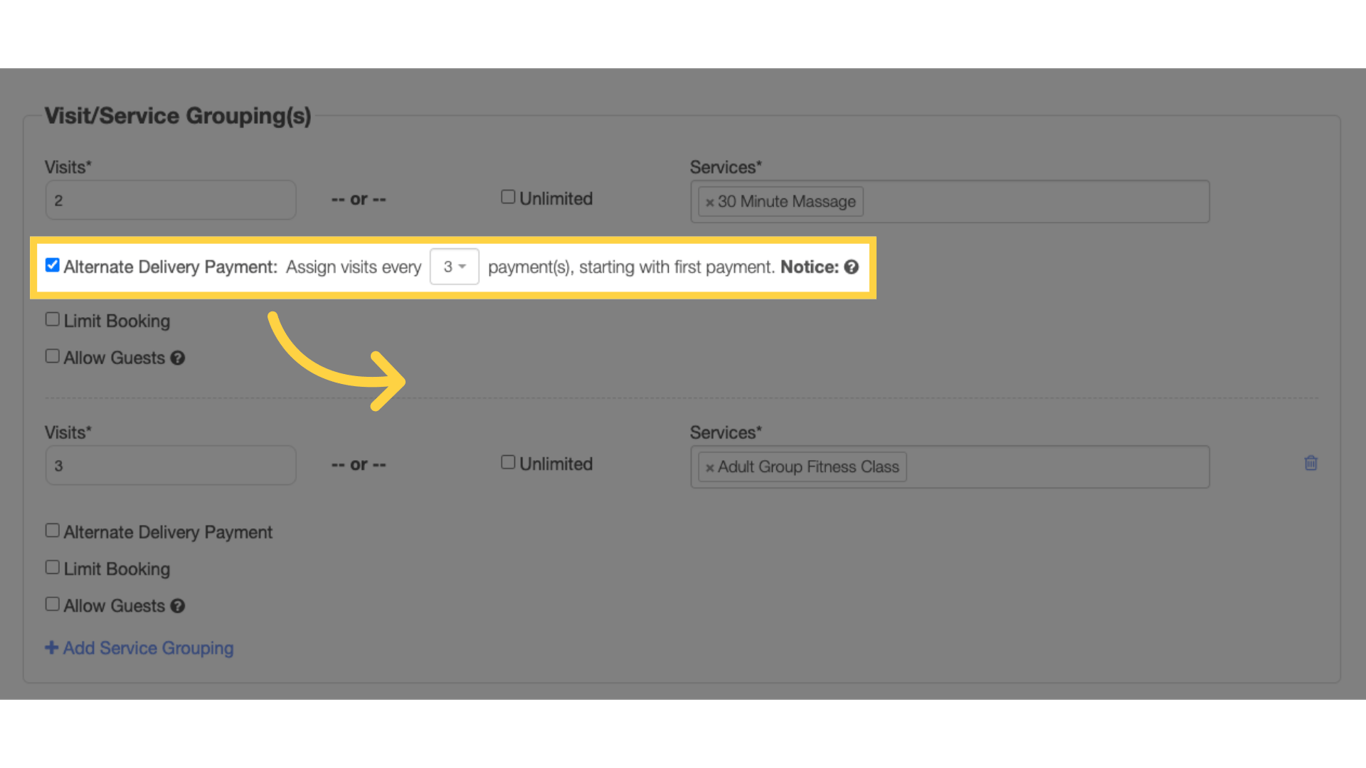The image size is (1366, 768).
Task: Click the plus icon before Add Service Grouping
Action: (52, 647)
